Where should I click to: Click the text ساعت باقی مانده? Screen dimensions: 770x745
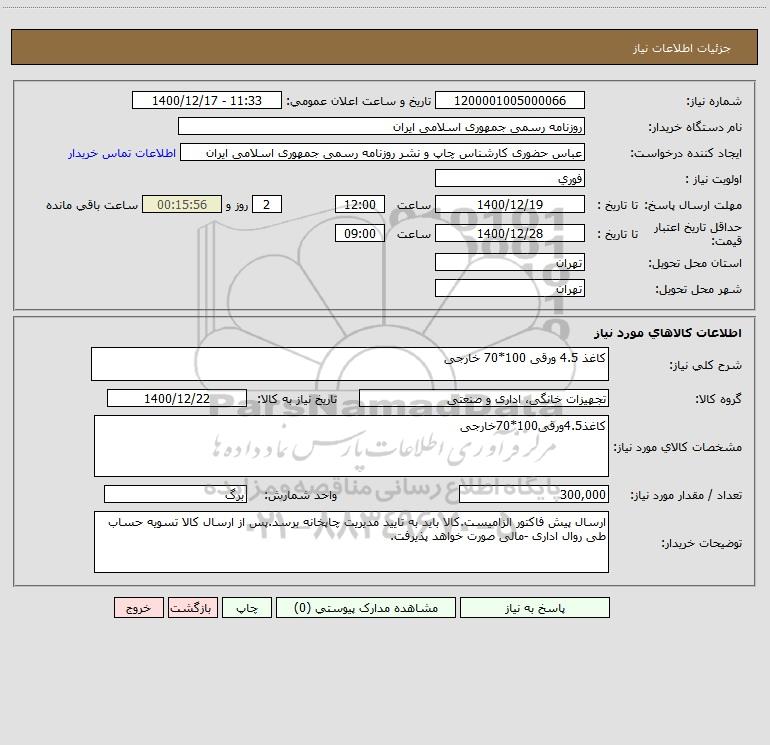tap(92, 205)
